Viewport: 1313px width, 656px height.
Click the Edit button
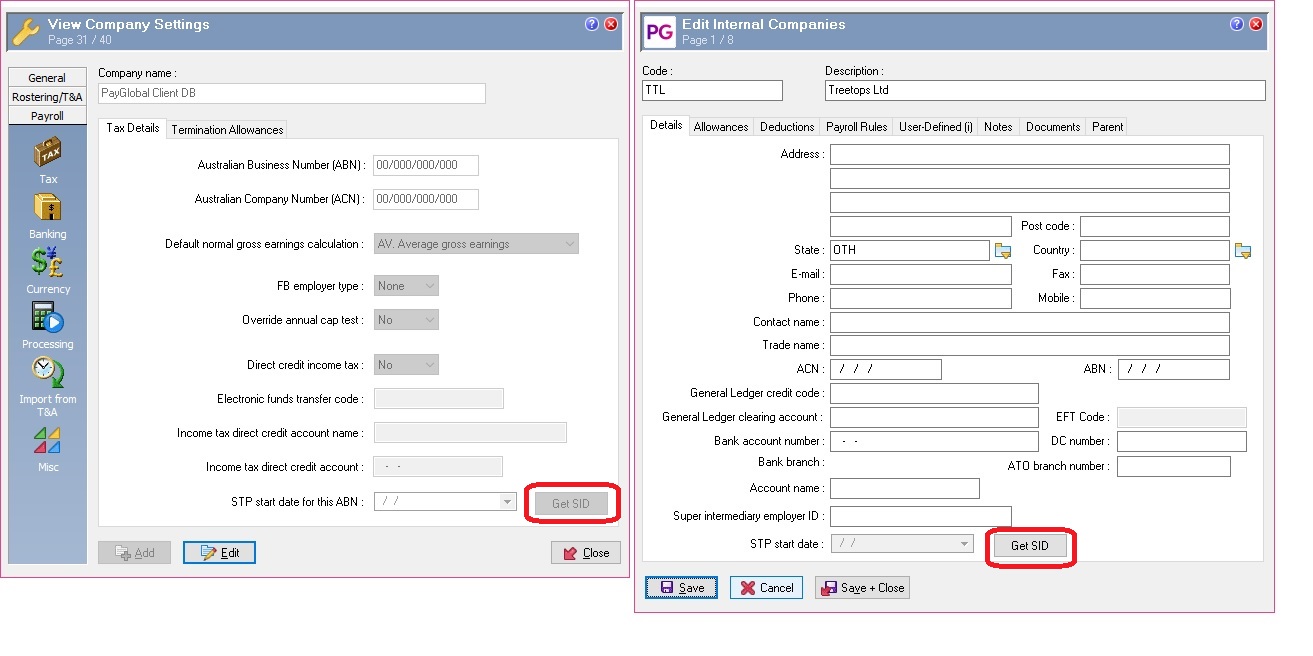pyautogui.click(x=220, y=552)
